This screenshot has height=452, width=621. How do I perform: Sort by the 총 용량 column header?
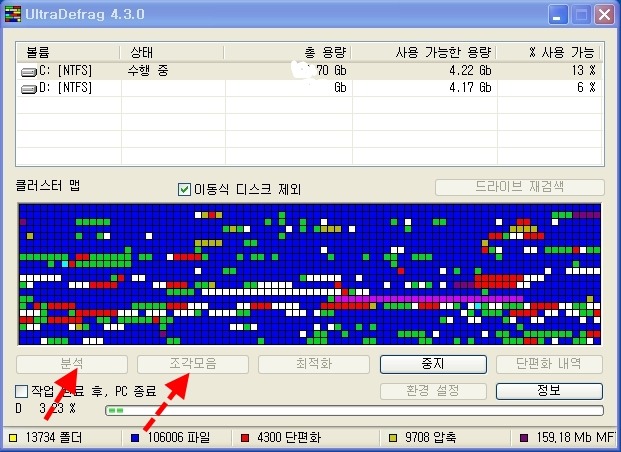point(288,52)
